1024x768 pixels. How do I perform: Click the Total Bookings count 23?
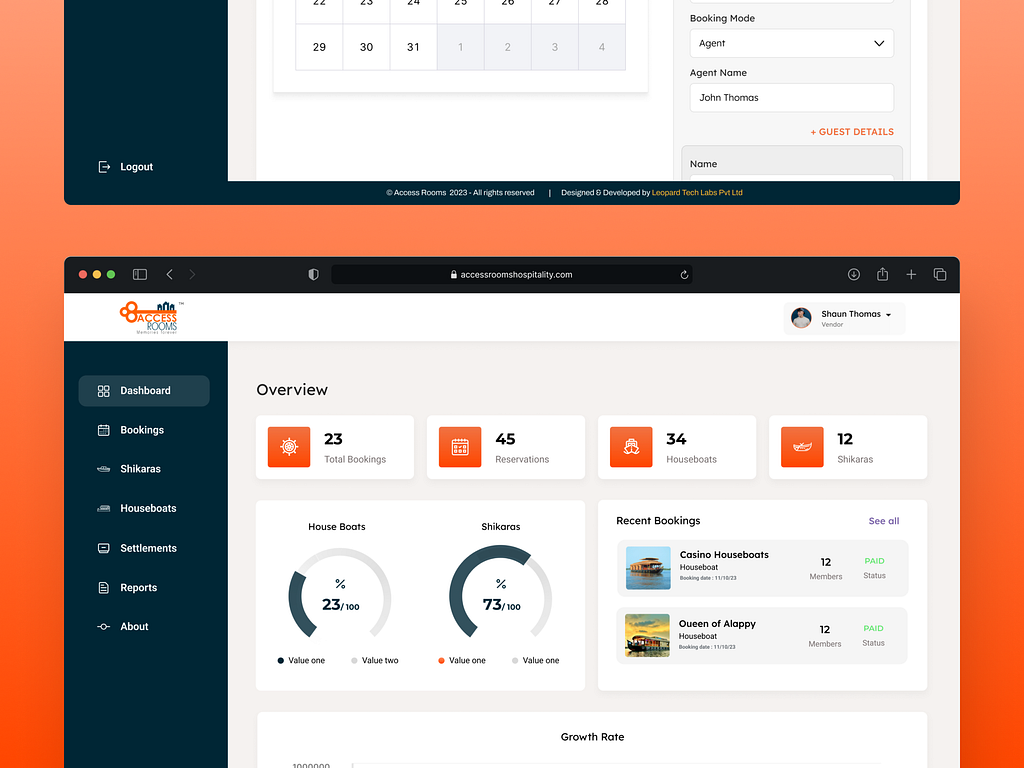click(333, 440)
